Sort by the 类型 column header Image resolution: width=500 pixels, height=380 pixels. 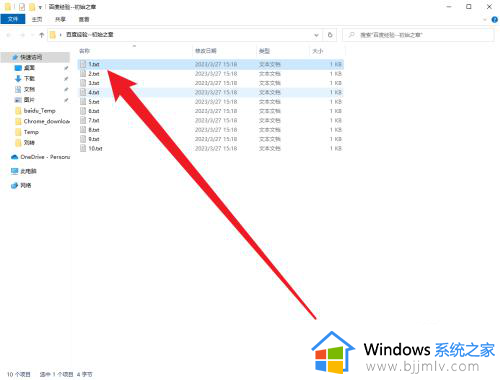pyautogui.click(x=264, y=51)
